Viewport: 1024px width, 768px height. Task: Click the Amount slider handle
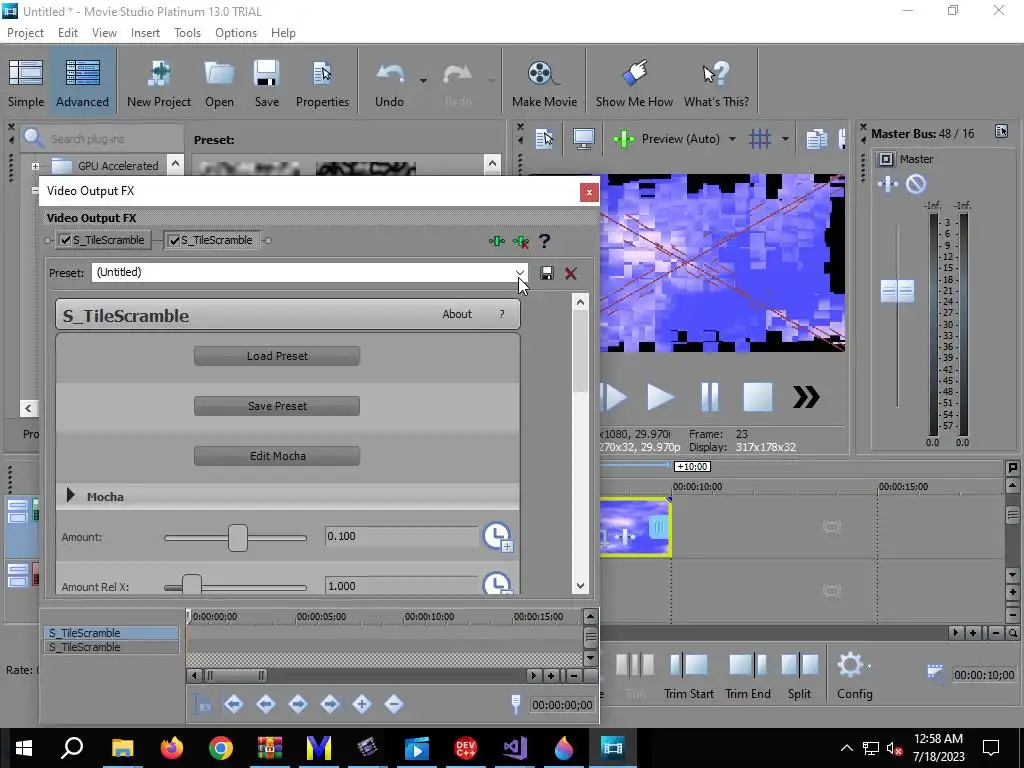pyautogui.click(x=238, y=537)
